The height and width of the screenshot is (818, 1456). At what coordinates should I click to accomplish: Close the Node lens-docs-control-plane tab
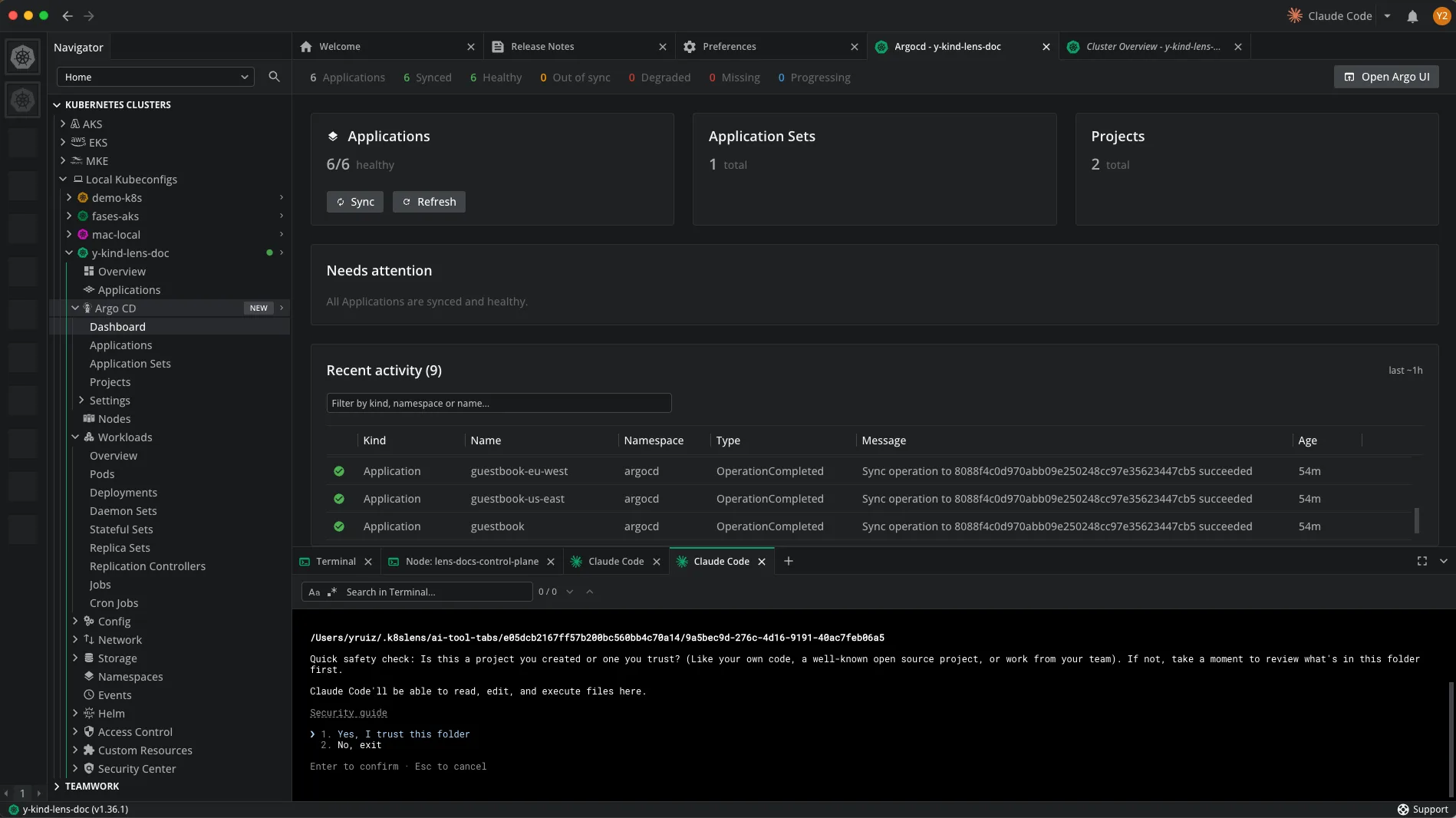pos(551,562)
